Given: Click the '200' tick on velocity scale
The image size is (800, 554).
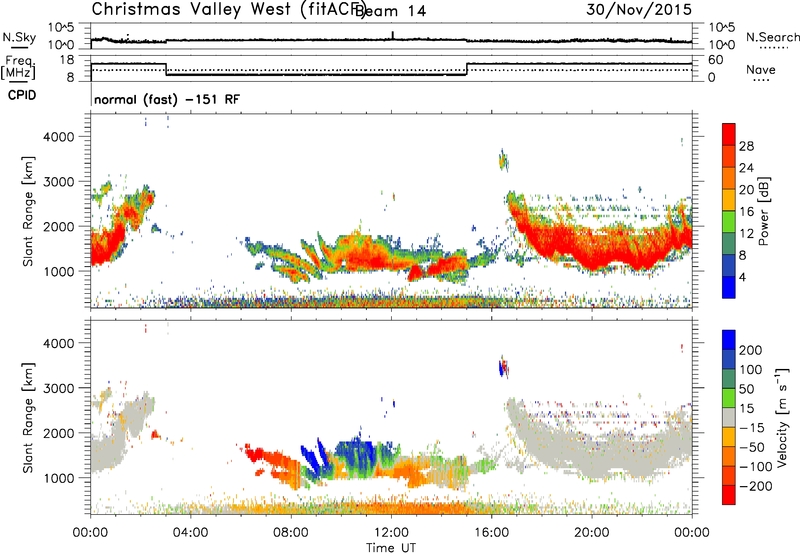Looking at the screenshot, I should coord(751,350).
